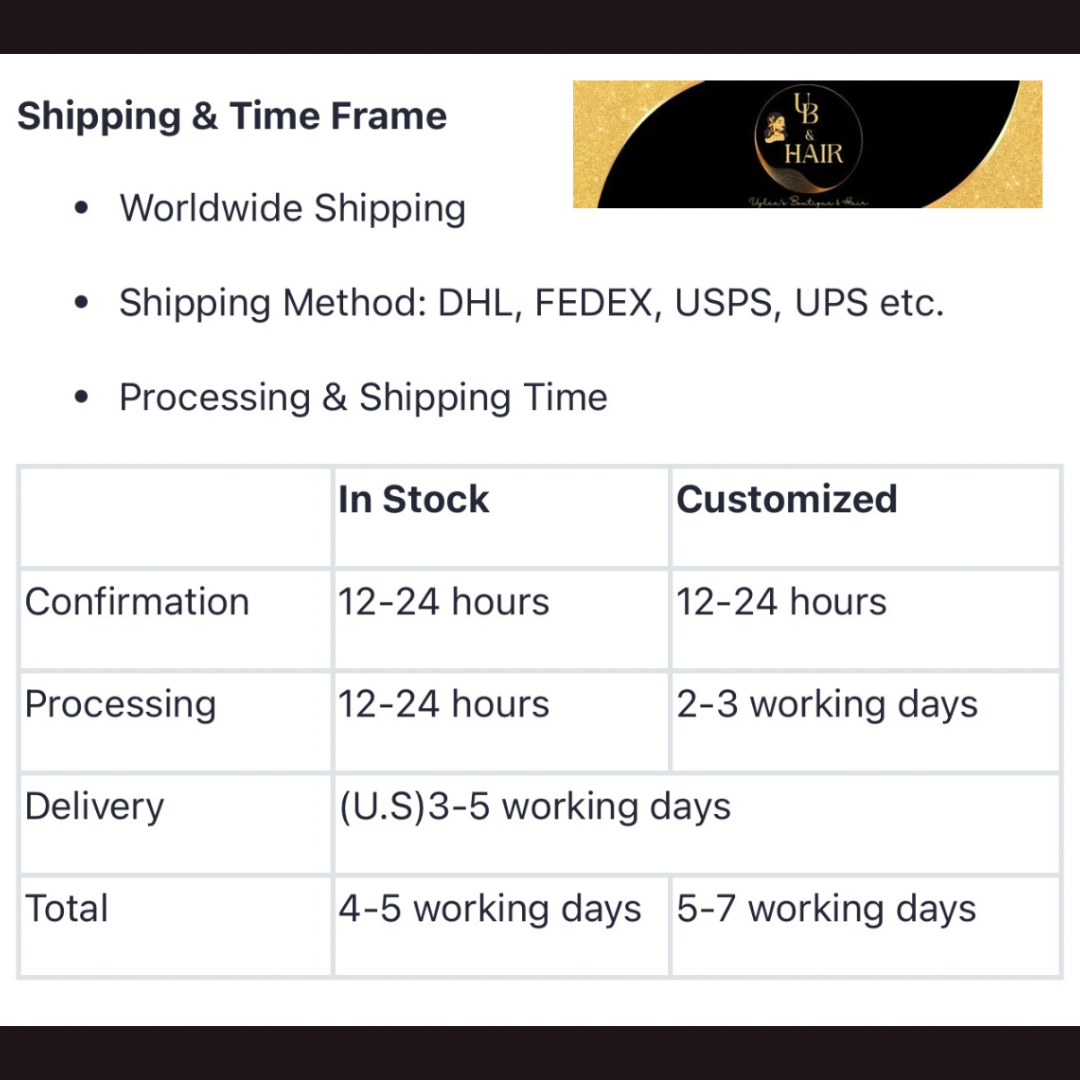
Task: Click the 4-5 working days total cell
Action: 490,909
